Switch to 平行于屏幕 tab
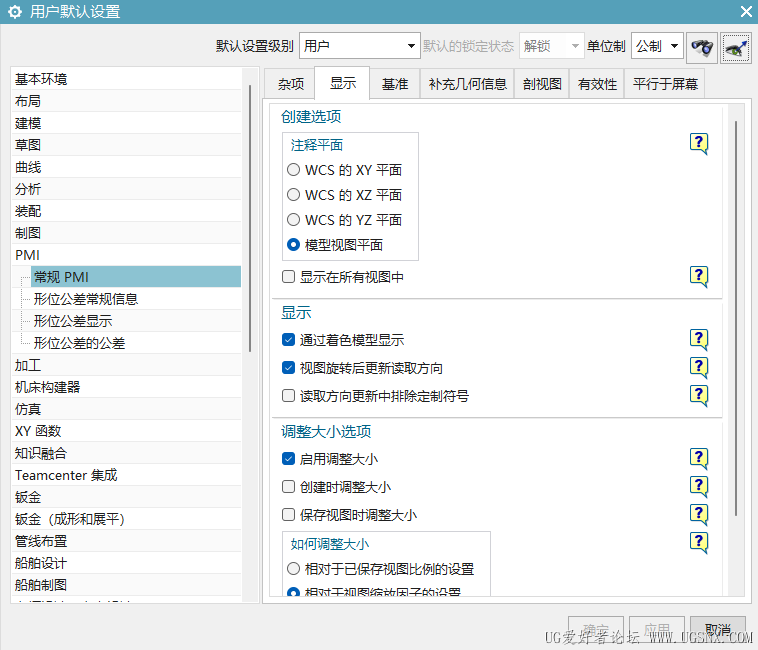 coord(665,84)
